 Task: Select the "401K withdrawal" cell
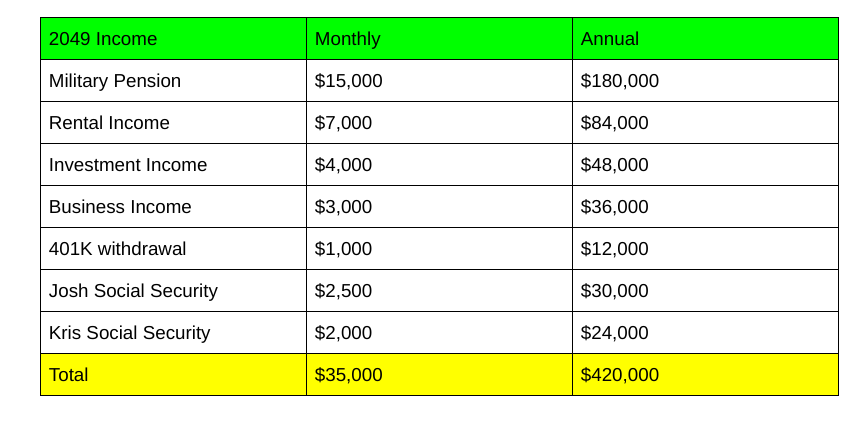tap(118, 249)
